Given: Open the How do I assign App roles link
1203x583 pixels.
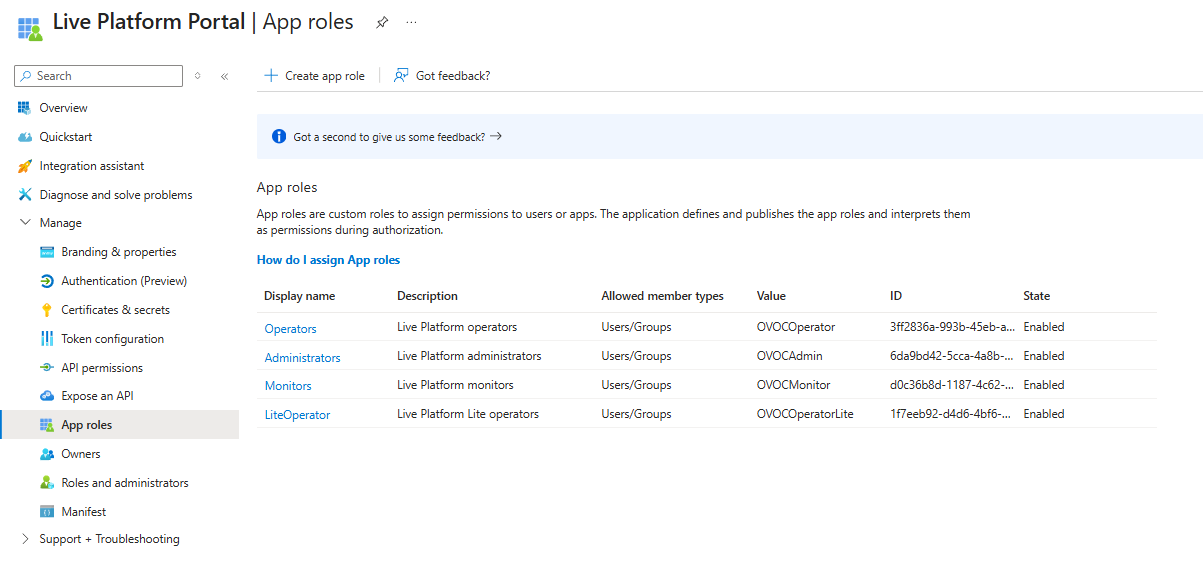Looking at the screenshot, I should (x=328, y=260).
